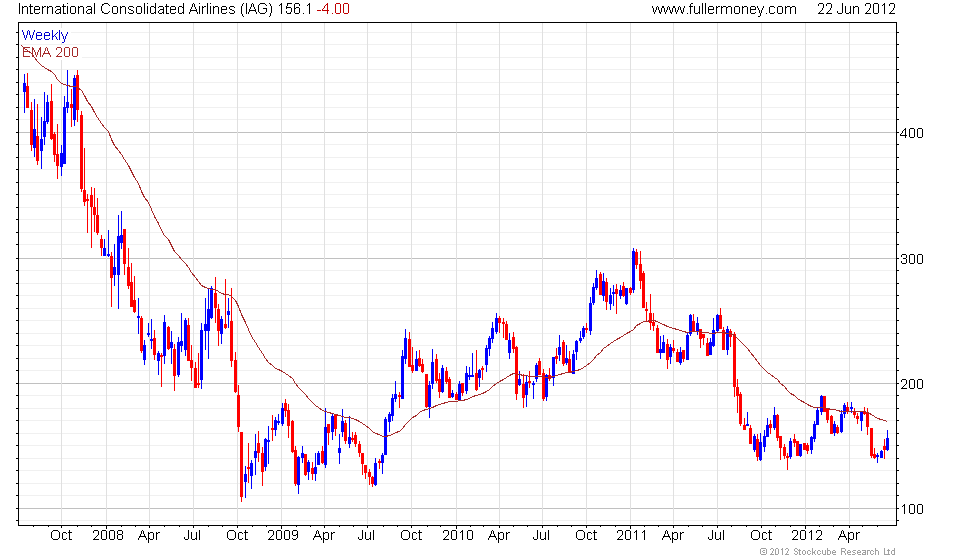The width and height of the screenshot is (980, 560).
Task: Click the 2011 time axis label
Action: coord(631,536)
